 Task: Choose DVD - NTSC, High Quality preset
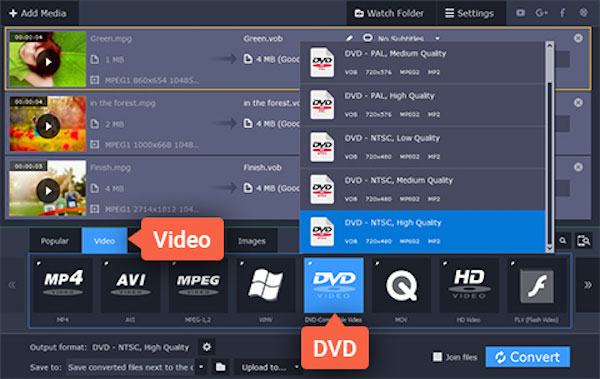(x=422, y=231)
